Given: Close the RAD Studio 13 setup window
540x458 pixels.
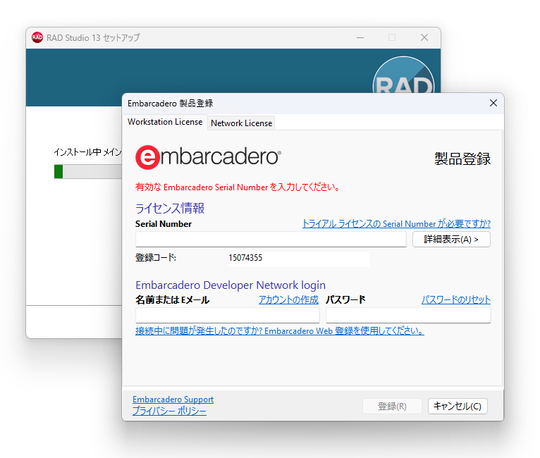Looking at the screenshot, I should click(x=424, y=37).
